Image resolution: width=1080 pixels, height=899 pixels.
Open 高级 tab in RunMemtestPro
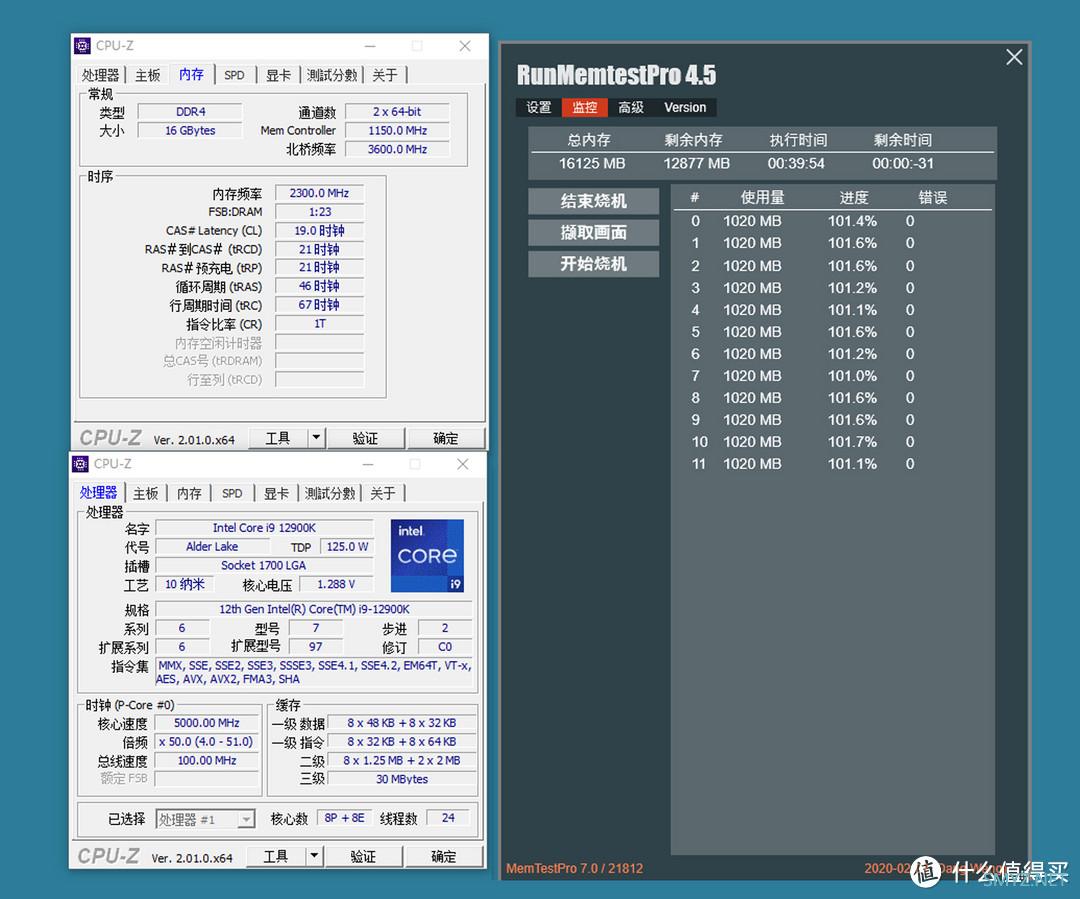pyautogui.click(x=631, y=107)
